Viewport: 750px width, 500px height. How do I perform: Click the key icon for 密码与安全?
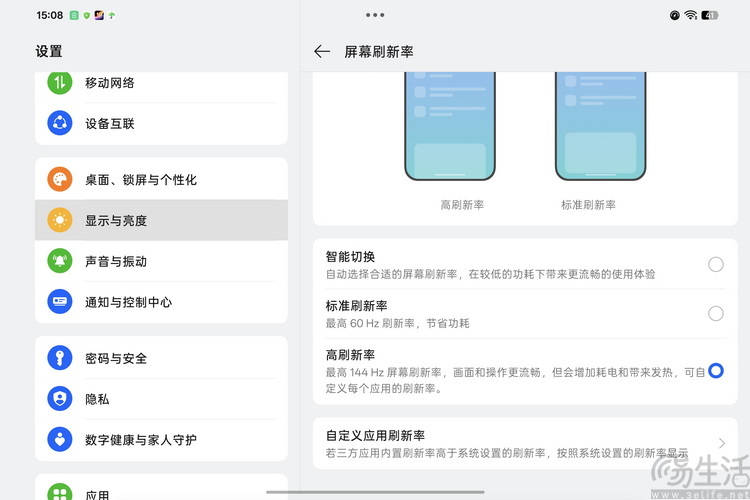pyautogui.click(x=60, y=358)
